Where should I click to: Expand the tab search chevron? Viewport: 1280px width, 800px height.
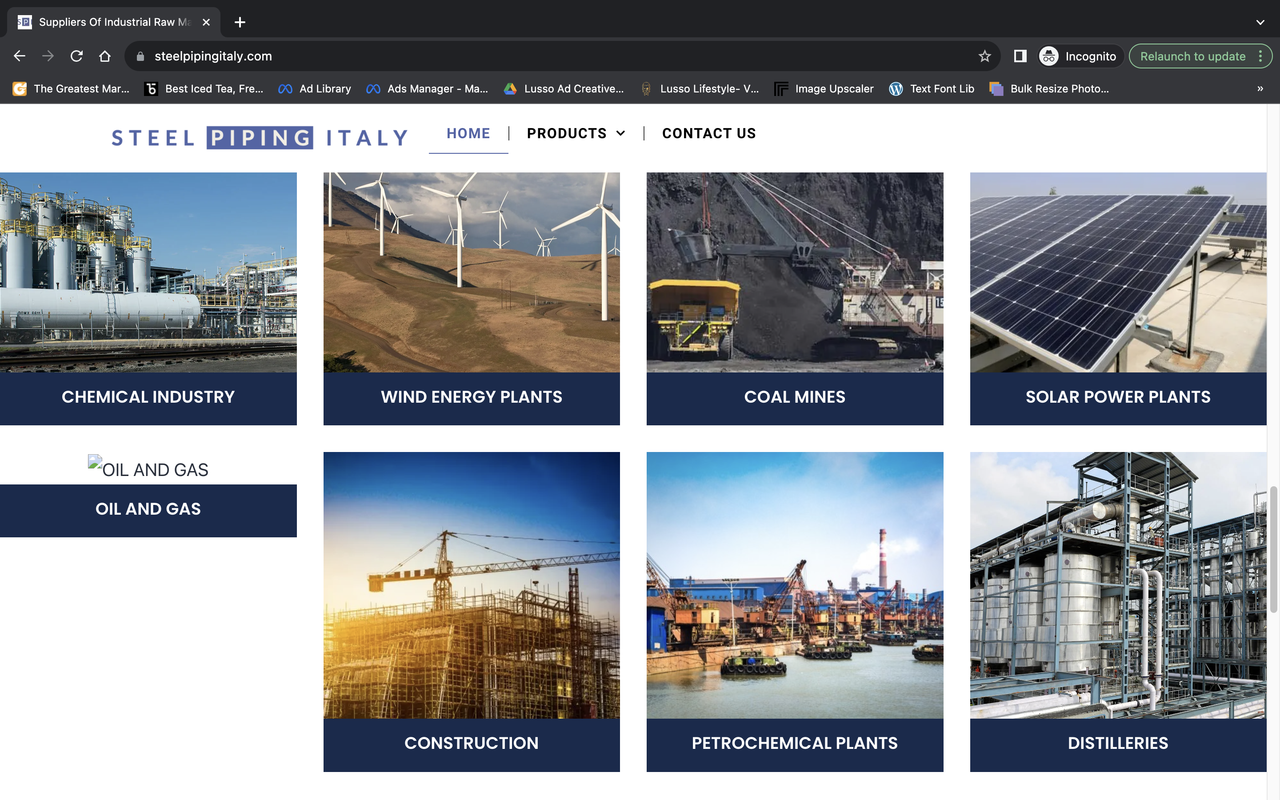click(x=1260, y=22)
